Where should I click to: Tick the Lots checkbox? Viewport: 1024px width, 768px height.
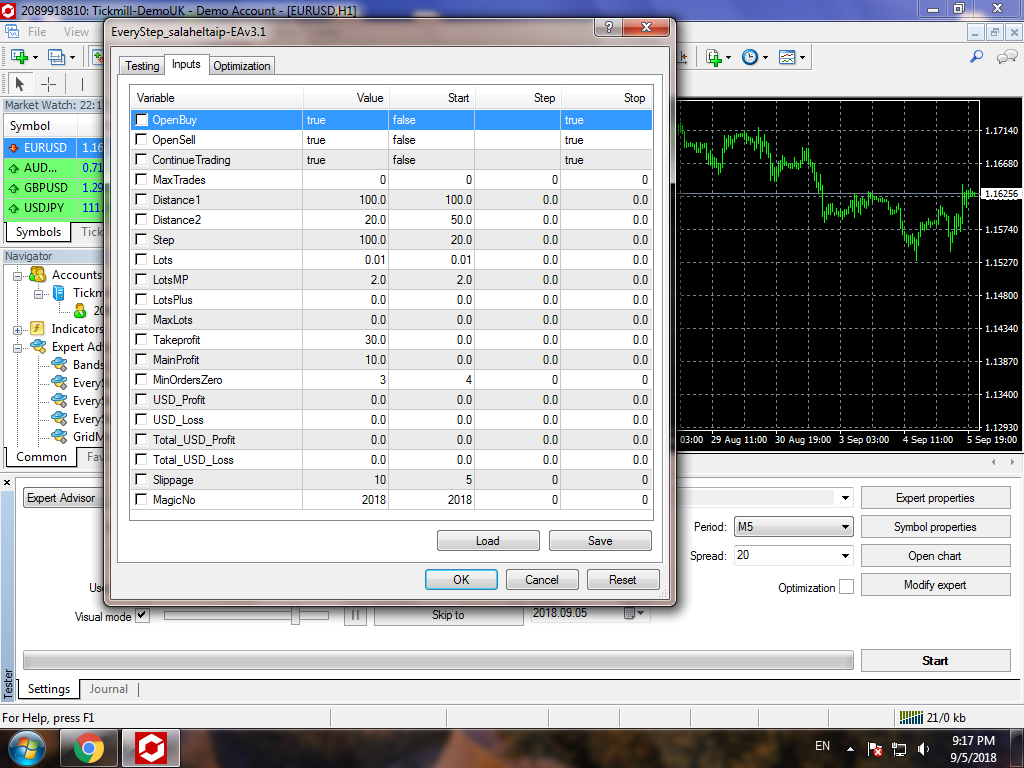coord(141,259)
